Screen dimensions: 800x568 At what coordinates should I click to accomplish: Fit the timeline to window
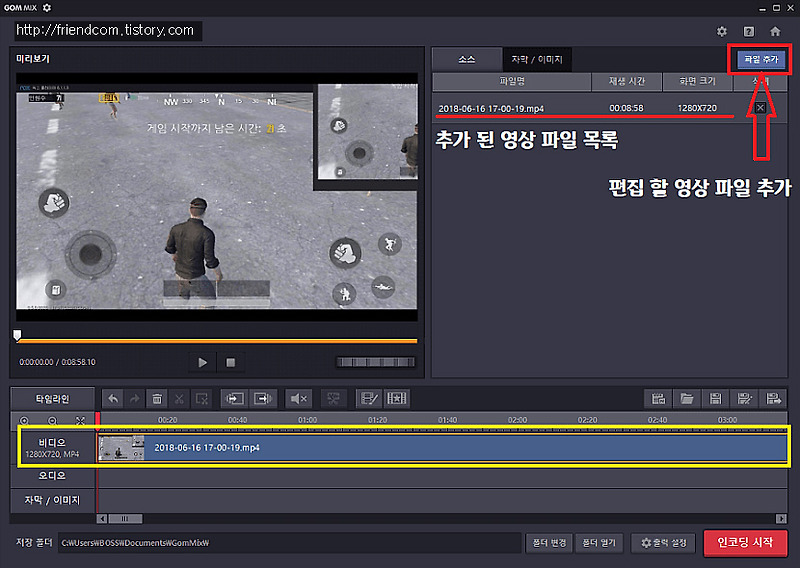tap(81, 421)
